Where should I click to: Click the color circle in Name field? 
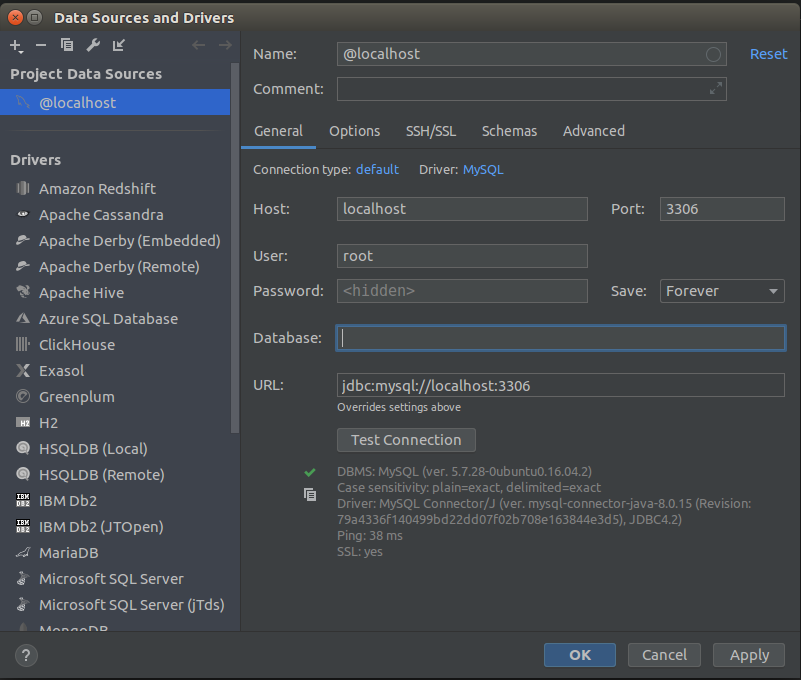713,54
